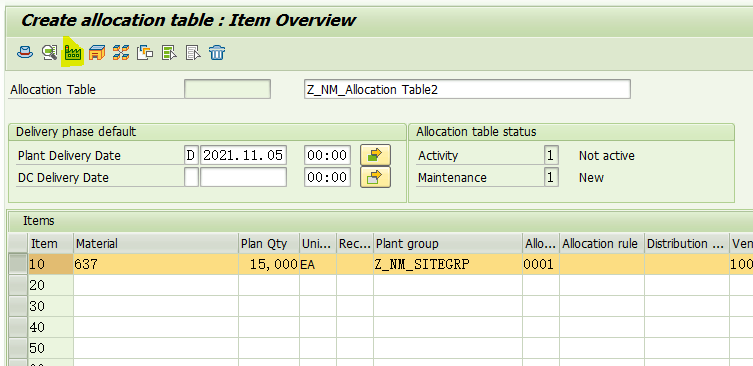This screenshot has height=366, width=753.
Task: Click the New maintenance status text
Action: (591, 177)
